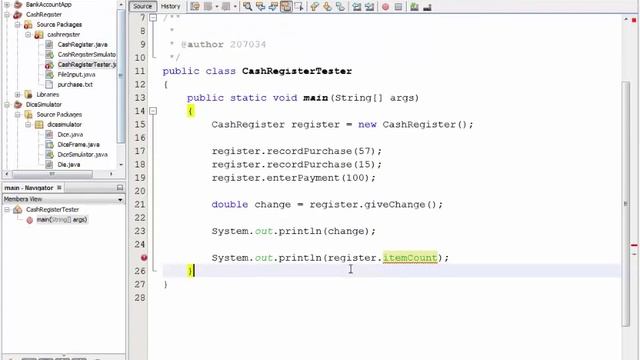Open the Forward history dropdown arrow

coord(235,7)
